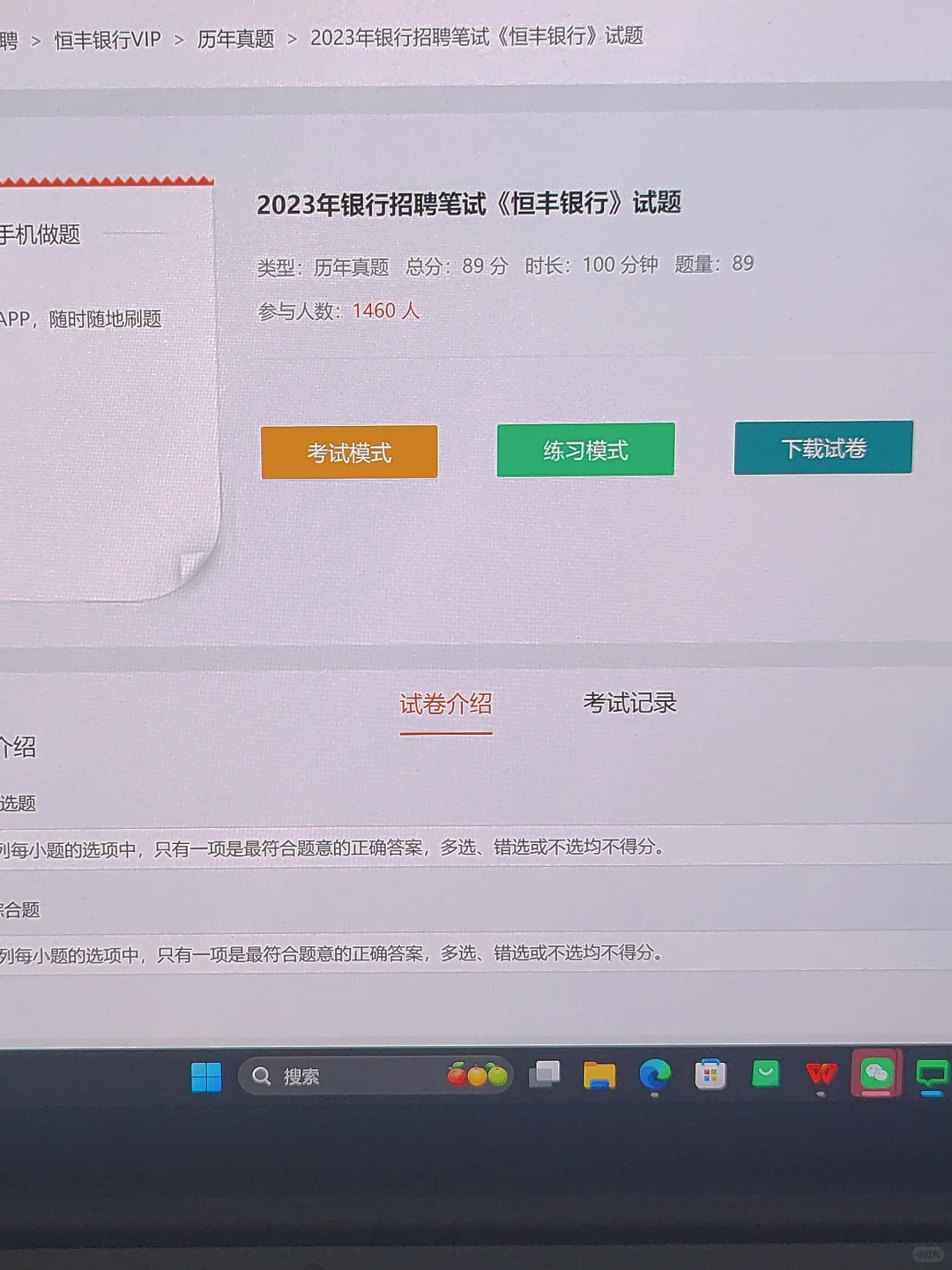
Task: Start 考试模式 exam mode
Action: tap(349, 452)
